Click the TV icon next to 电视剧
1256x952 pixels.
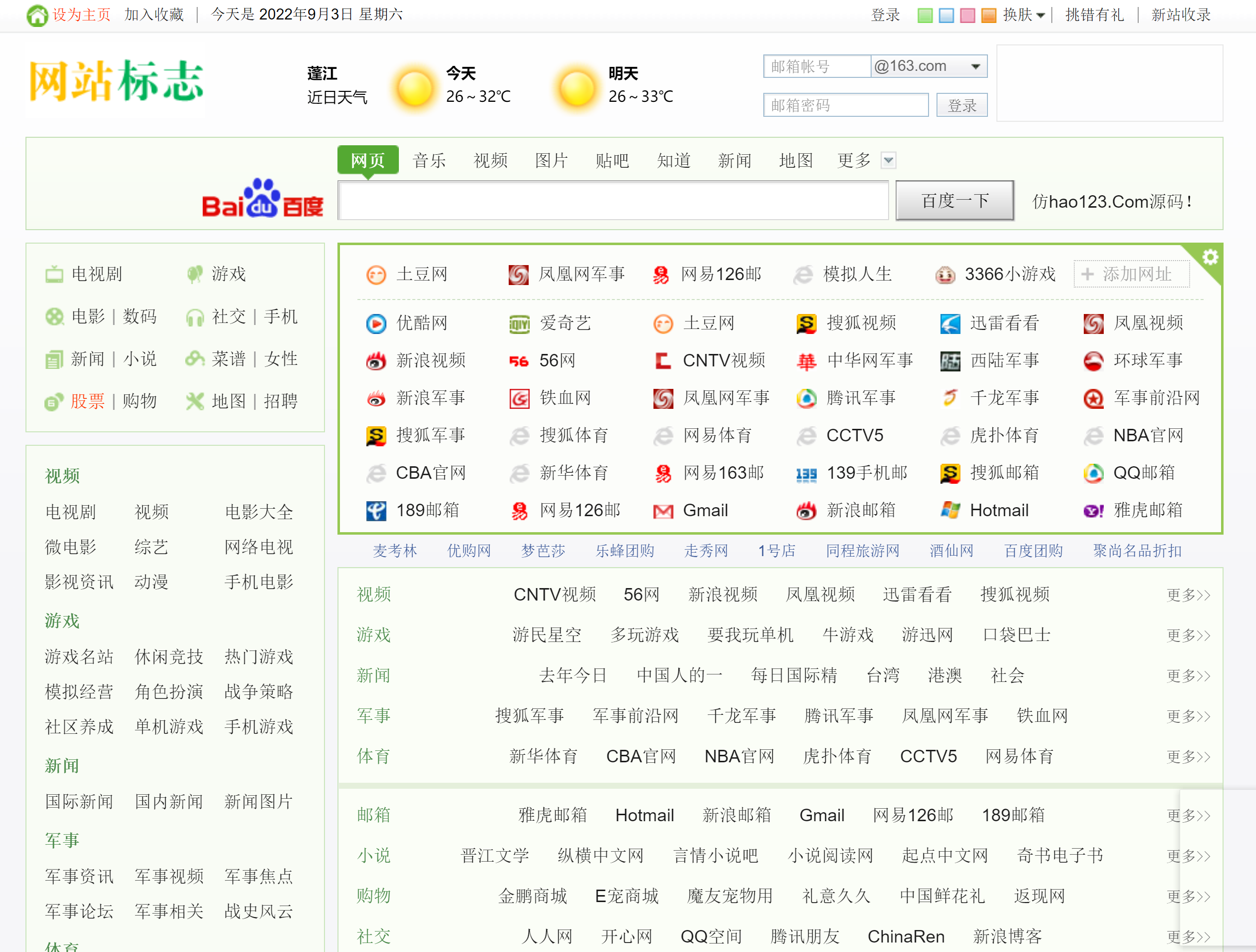click(54, 274)
